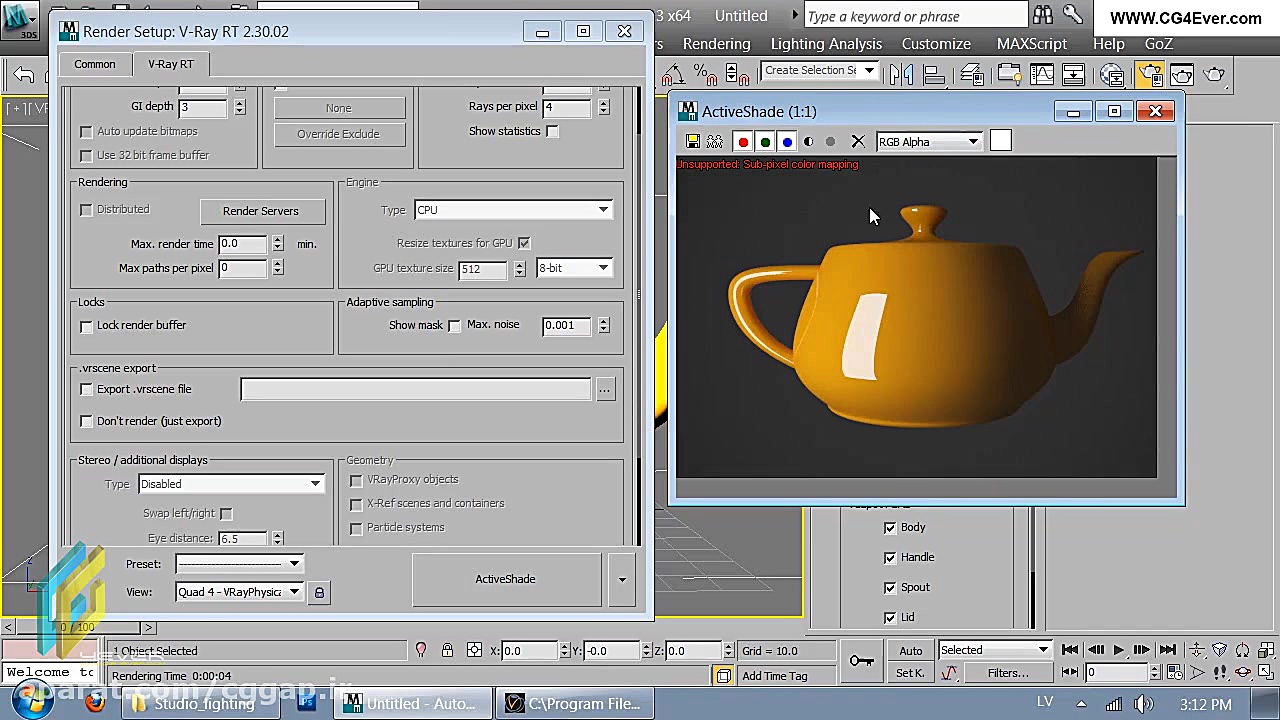Uncheck the Spout checkbox
Image resolution: width=1280 pixels, height=720 pixels.
890,587
